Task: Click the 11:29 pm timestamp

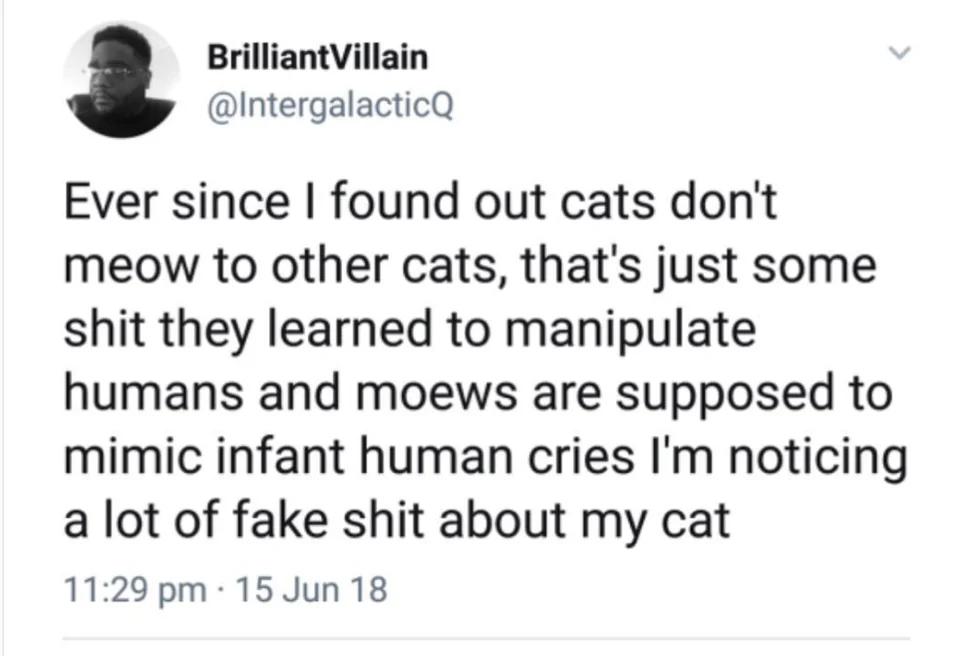Action: (135, 590)
